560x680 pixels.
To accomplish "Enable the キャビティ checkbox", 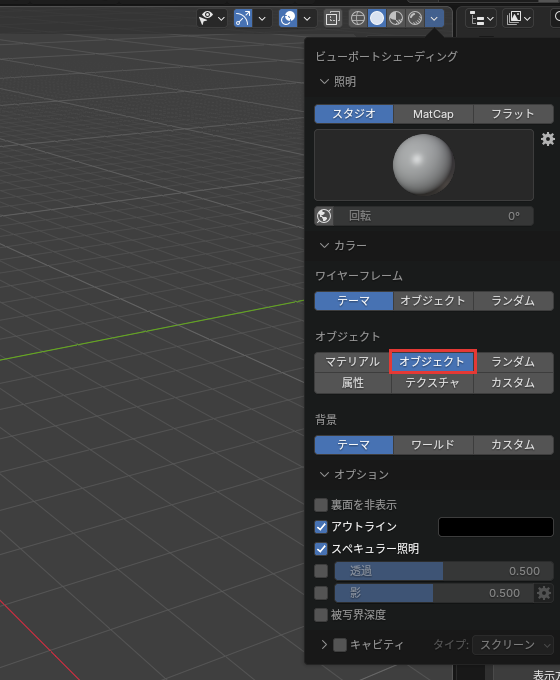I will tap(340, 645).
